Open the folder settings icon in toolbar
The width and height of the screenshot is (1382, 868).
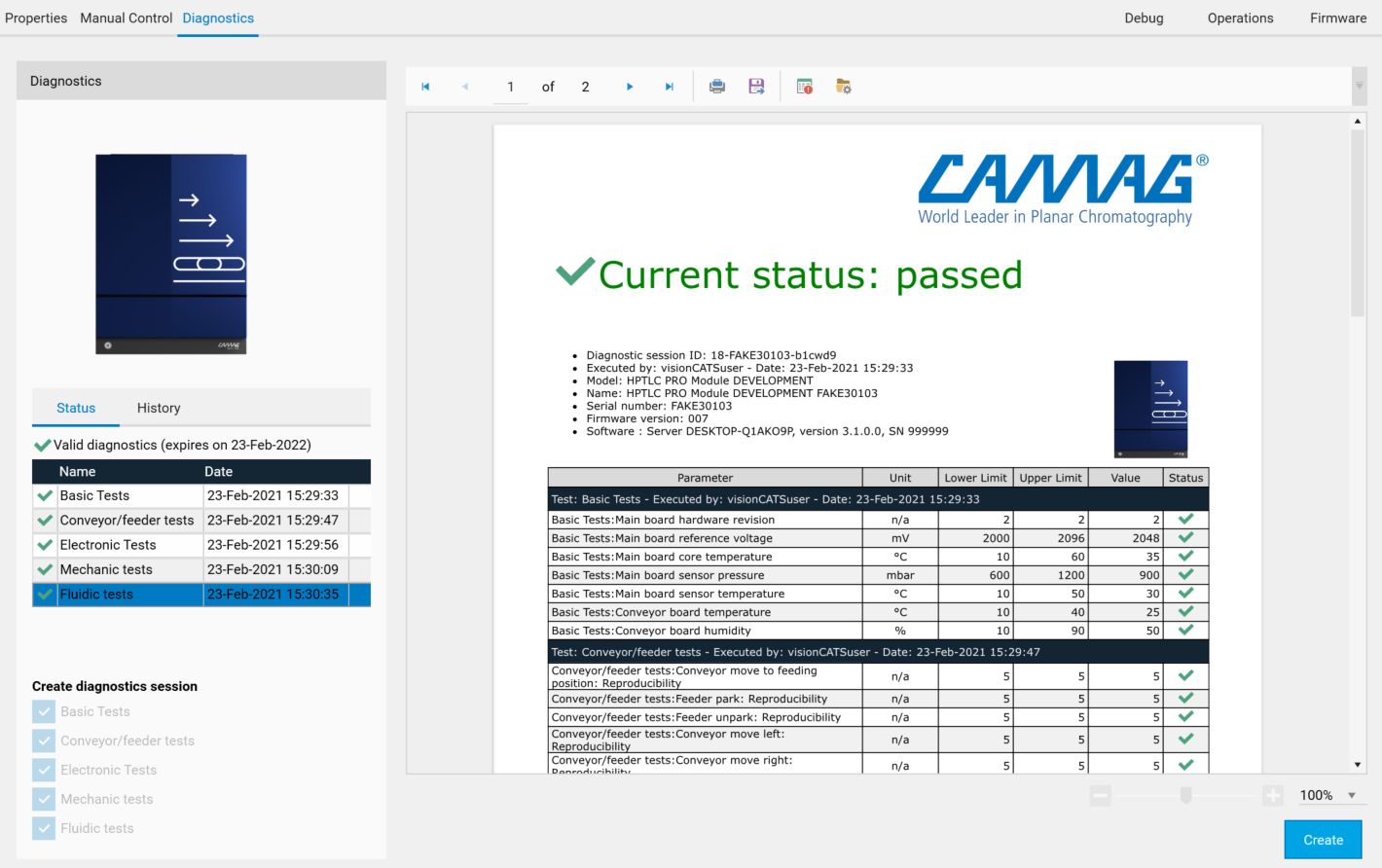tap(844, 87)
